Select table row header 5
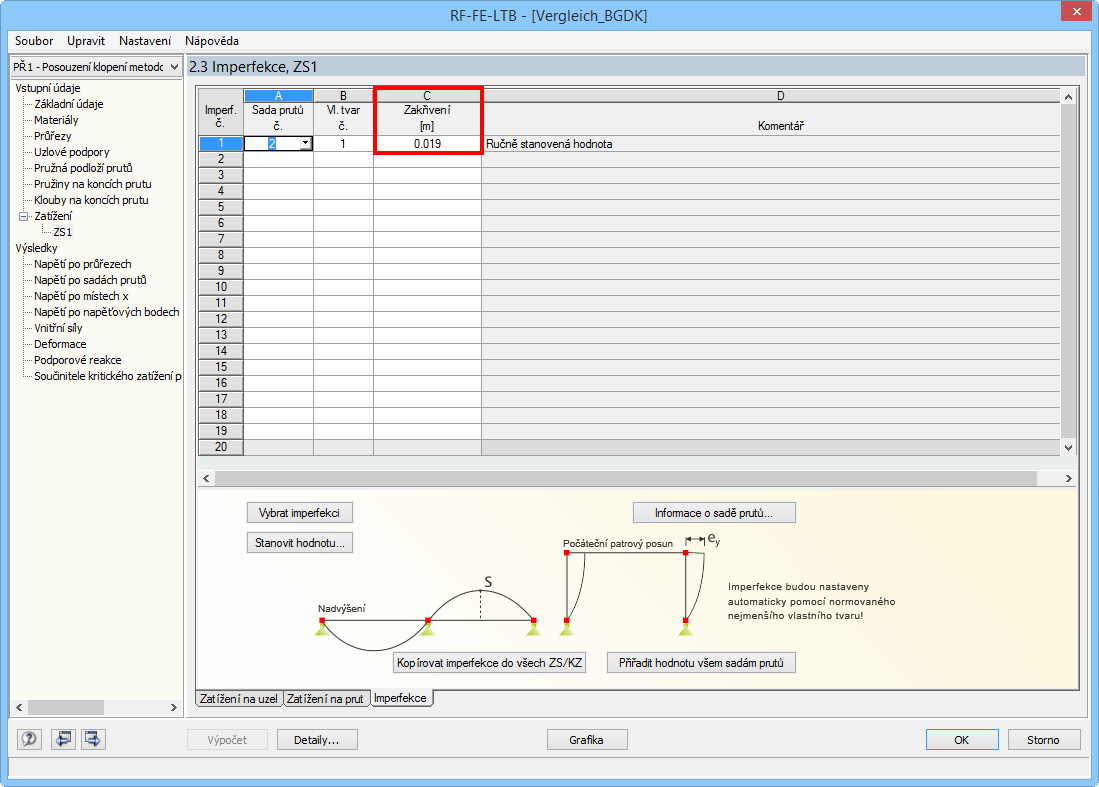 221,207
